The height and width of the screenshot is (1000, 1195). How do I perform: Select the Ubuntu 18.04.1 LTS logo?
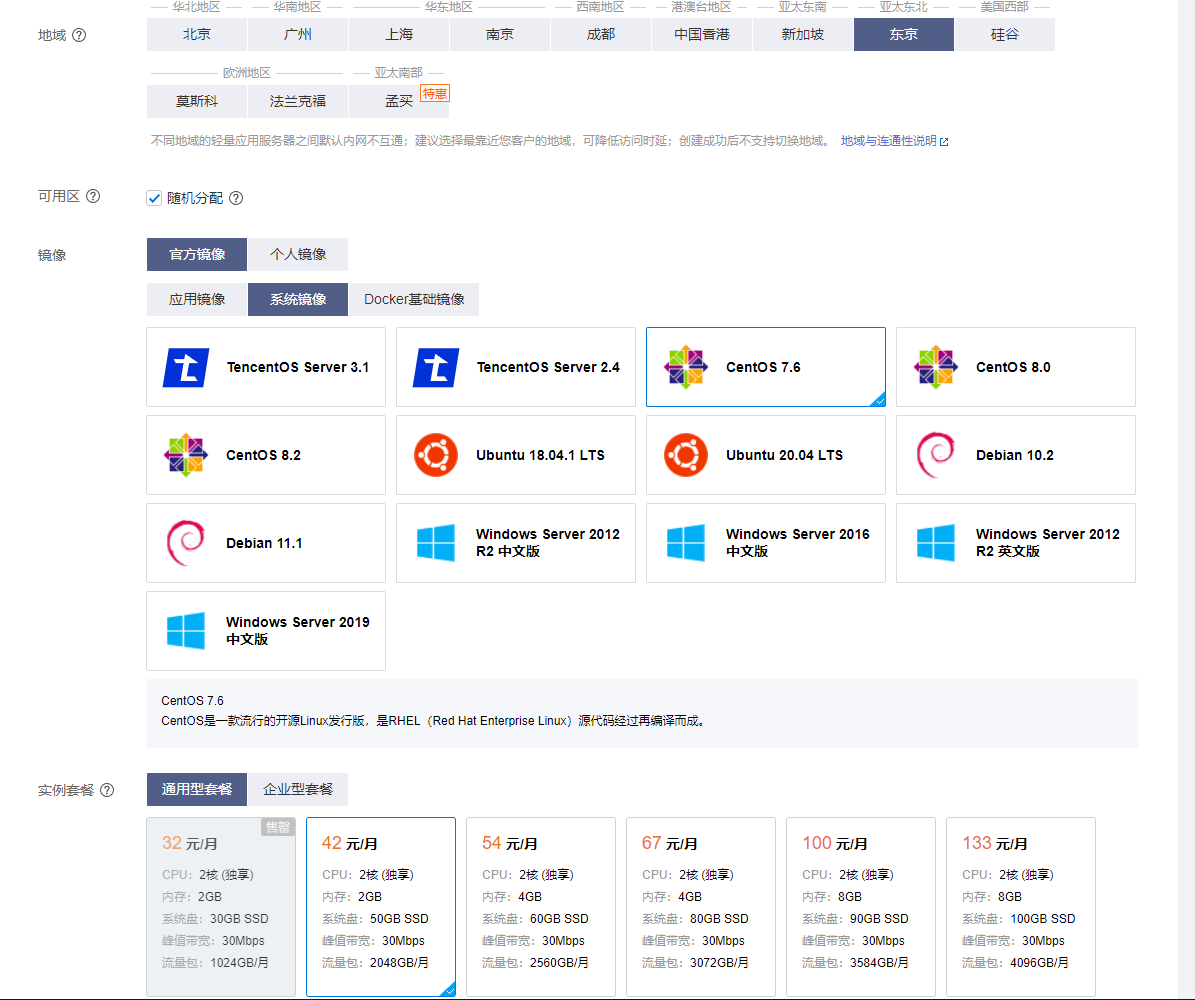pos(436,455)
